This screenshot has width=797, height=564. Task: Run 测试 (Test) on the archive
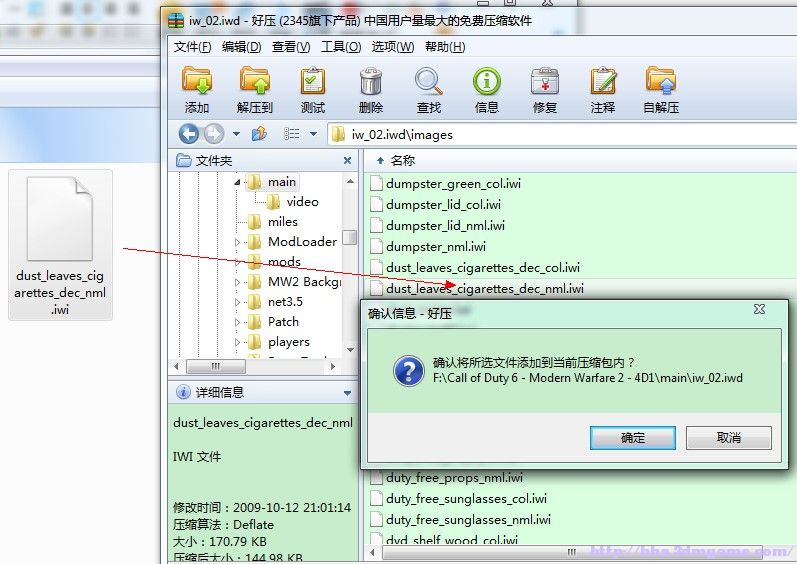(x=313, y=90)
